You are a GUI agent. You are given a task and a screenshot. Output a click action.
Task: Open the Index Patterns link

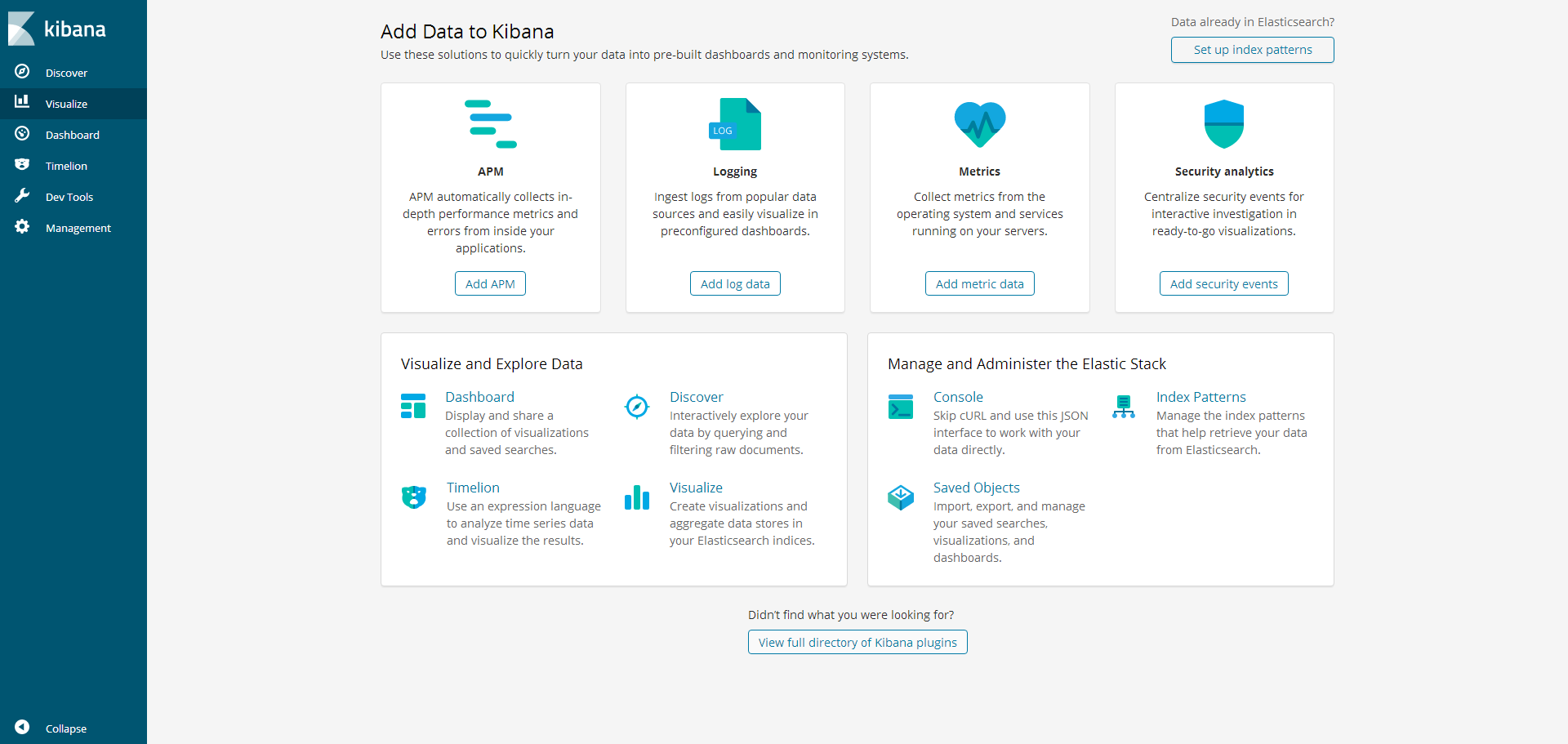point(1201,397)
